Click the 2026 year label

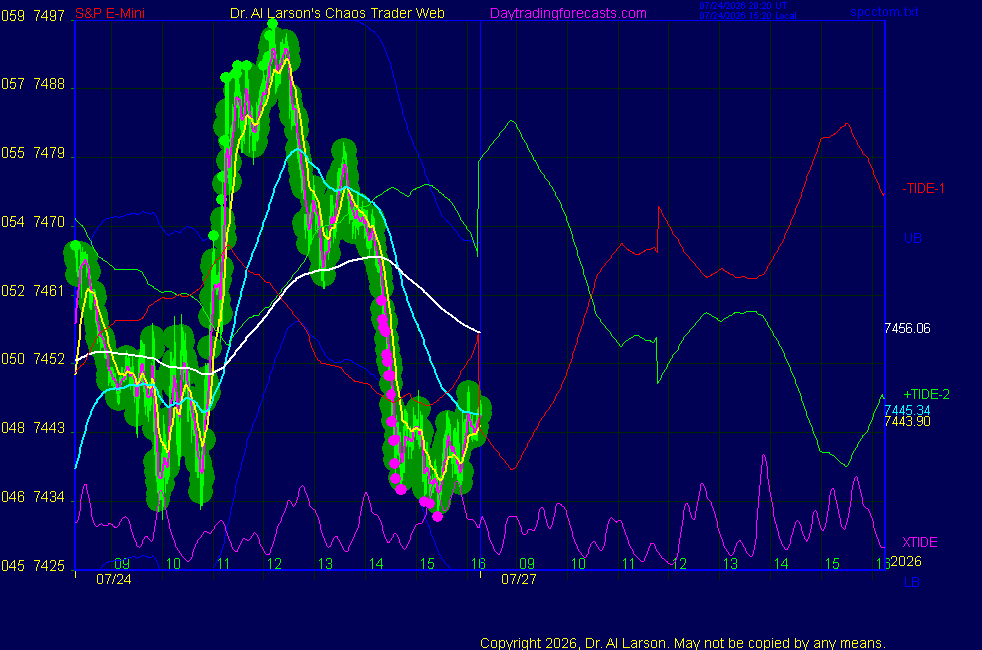906,561
